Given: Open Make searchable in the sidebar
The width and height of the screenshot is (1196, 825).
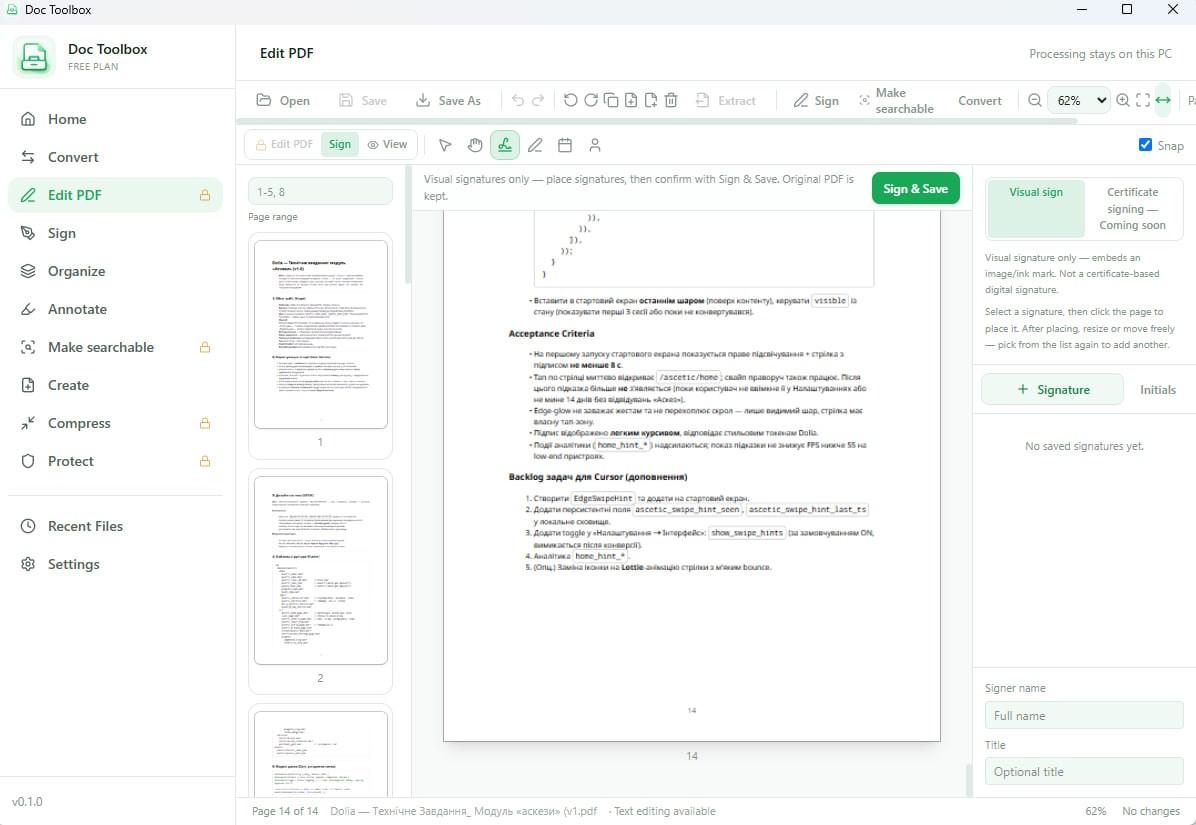Looking at the screenshot, I should [x=115, y=348].
